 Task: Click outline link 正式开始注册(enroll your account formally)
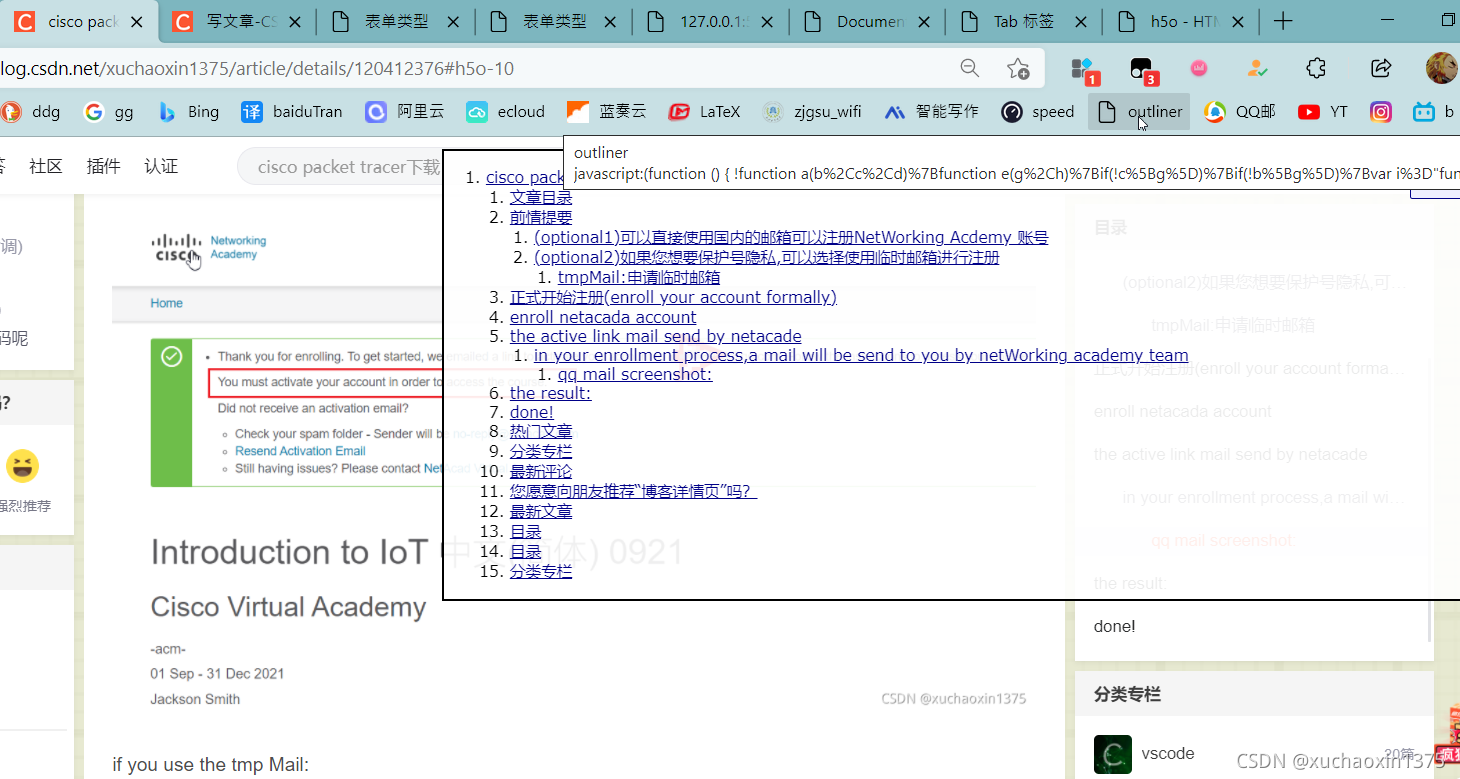673,297
